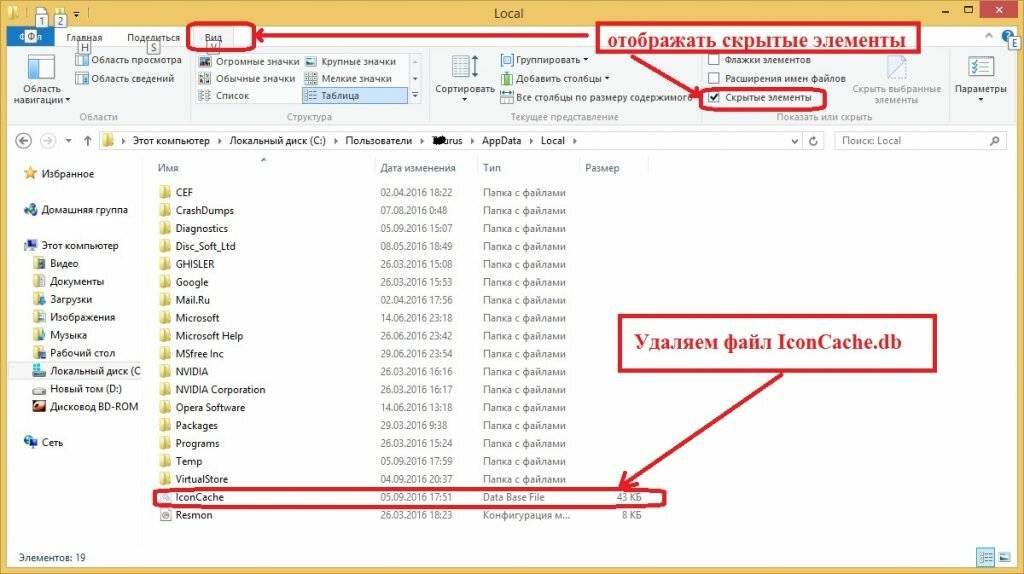The width and height of the screenshot is (1024, 574).
Task: Expand the layout gallery more arrow
Action: [414, 96]
